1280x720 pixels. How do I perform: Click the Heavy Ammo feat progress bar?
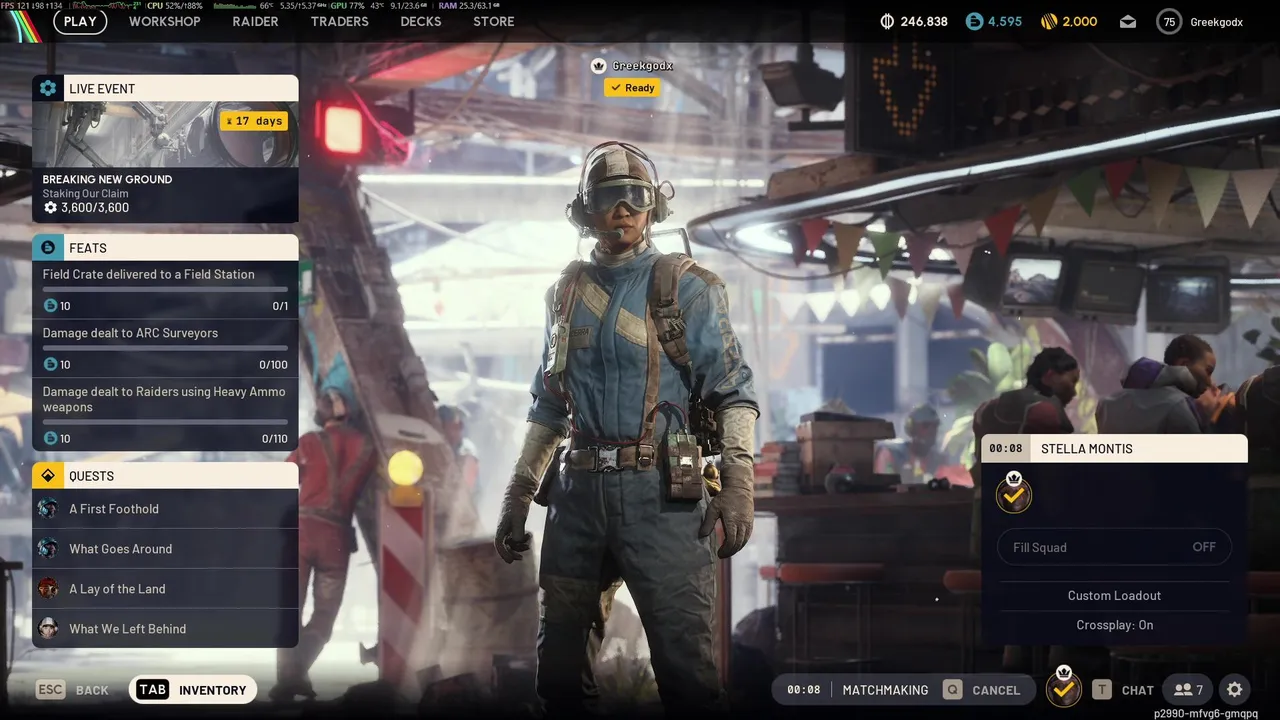(x=165, y=422)
